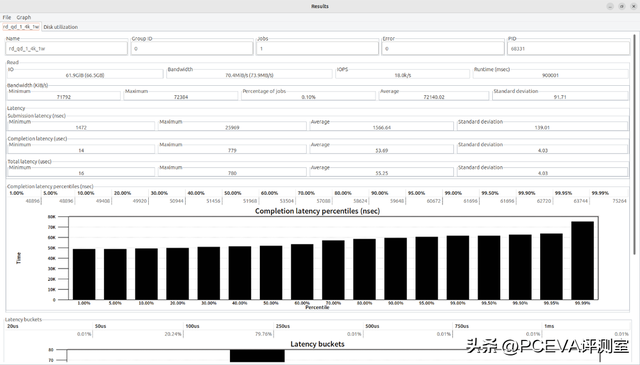Viewport: 640px width, 365px height.
Task: Click the total latency Average value
Action: tap(382, 173)
